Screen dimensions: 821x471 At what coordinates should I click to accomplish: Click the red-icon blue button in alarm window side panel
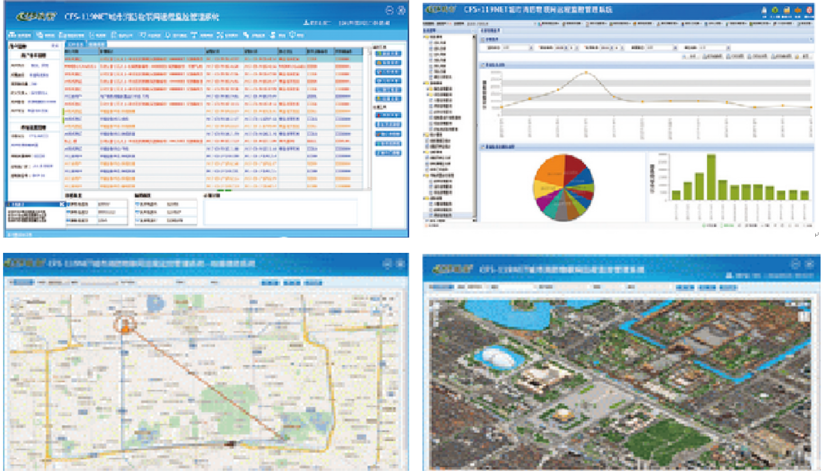pos(388,115)
